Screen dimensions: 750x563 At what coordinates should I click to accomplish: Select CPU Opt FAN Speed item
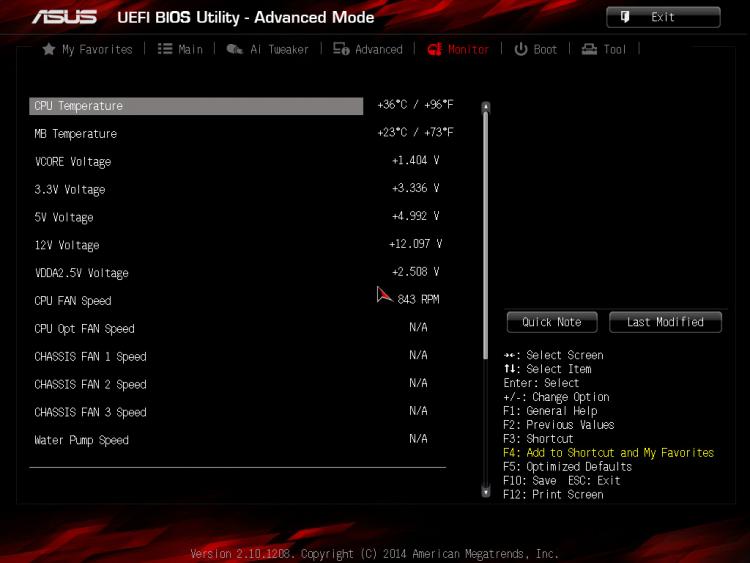(85, 329)
